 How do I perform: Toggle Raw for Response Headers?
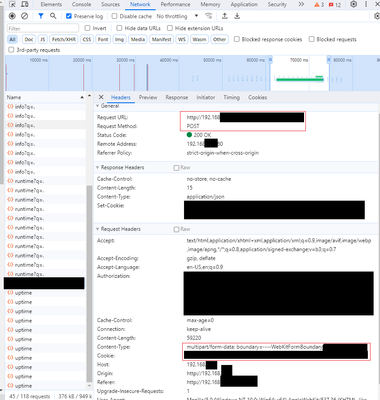pos(176,168)
